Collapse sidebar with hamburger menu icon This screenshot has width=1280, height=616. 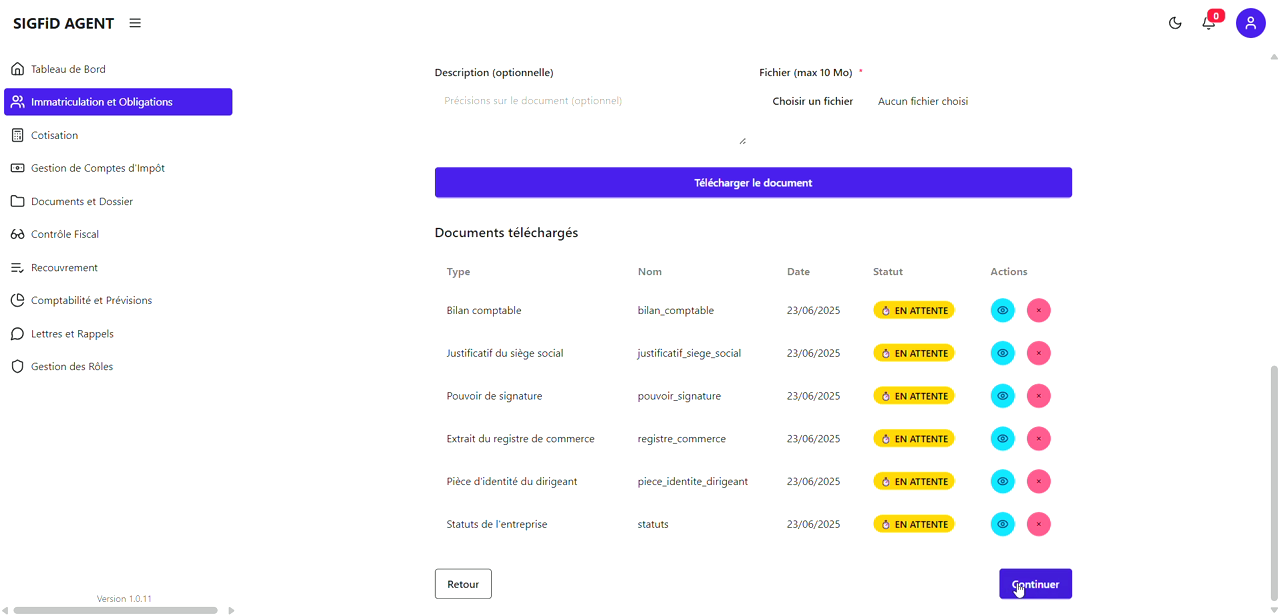135,23
